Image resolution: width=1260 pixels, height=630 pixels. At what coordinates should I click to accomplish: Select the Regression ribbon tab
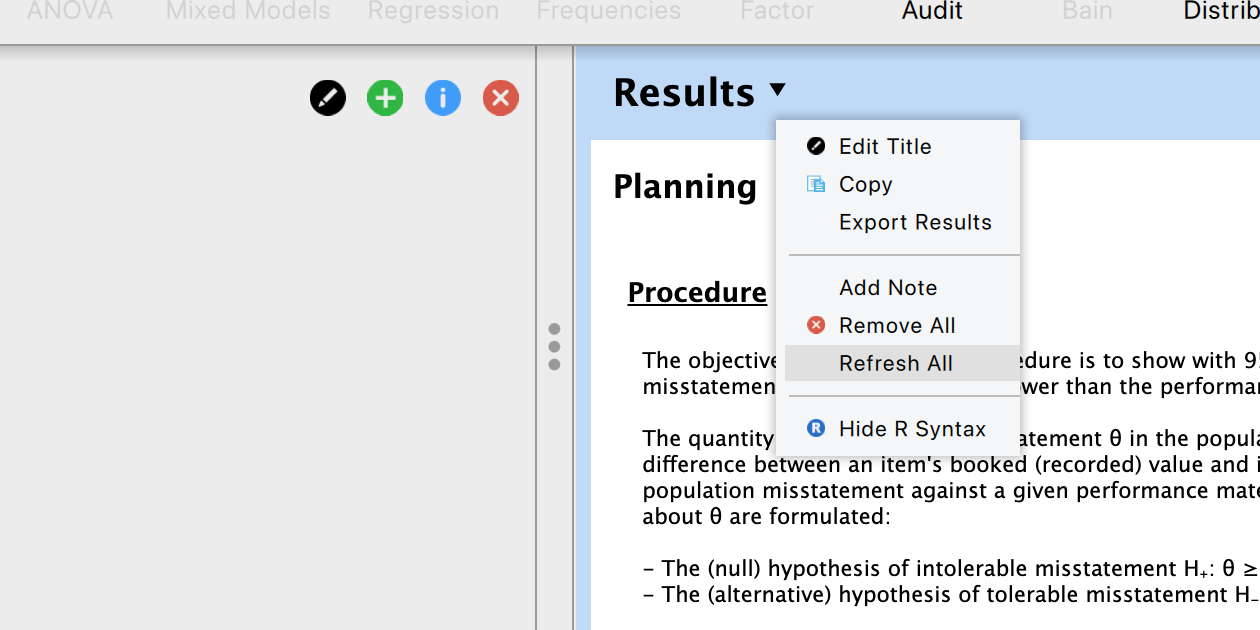[433, 12]
